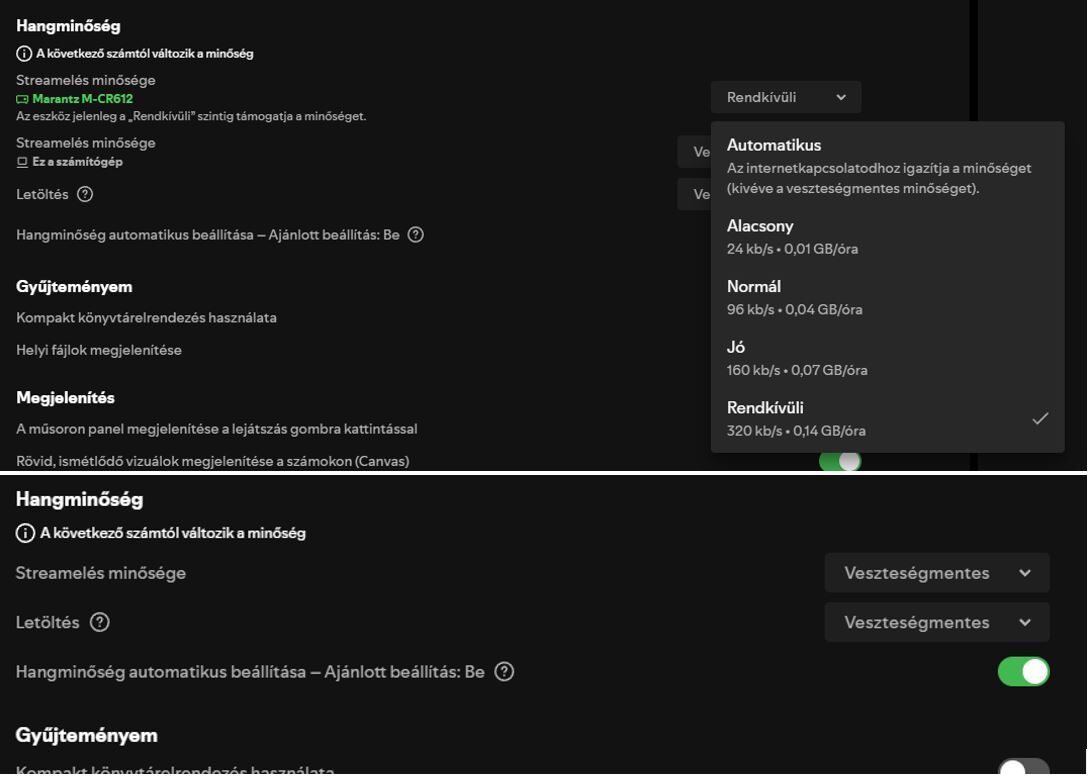Screen dimensions: 1089x776
Task: Click the checkmark next to Rendkívüli option
Action: [1040, 418]
